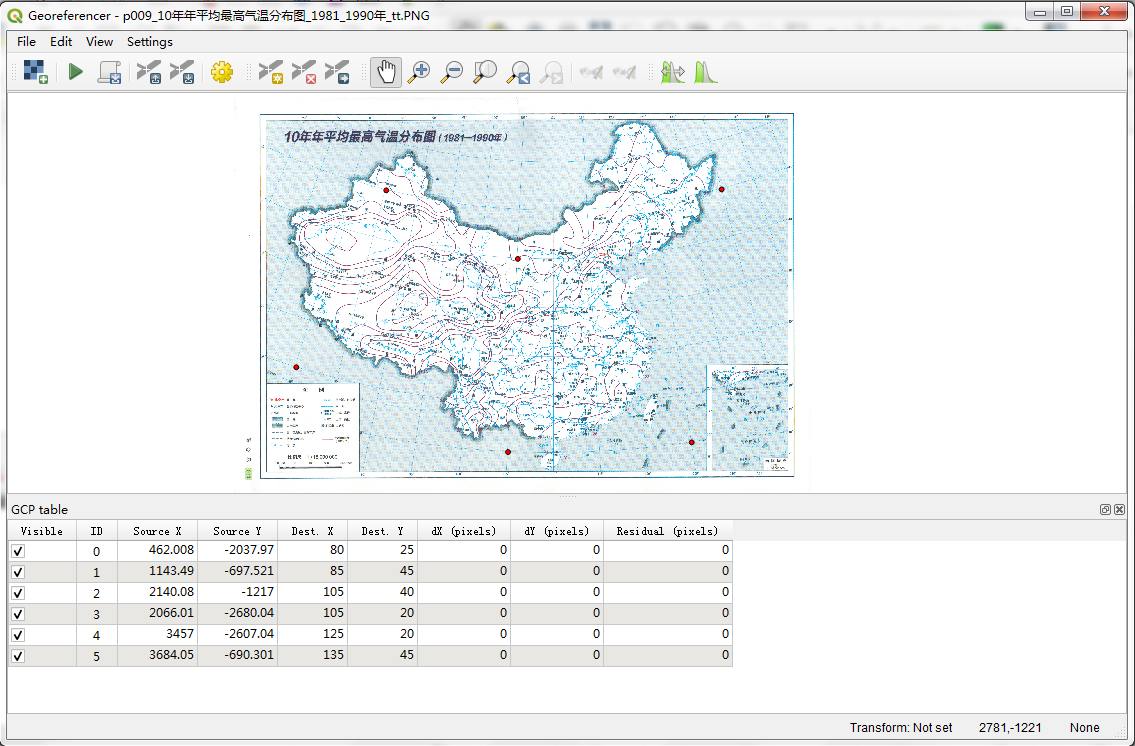Uncheck visibility of GCP ID 5
Screen dimensions: 1135x746
[18, 656]
